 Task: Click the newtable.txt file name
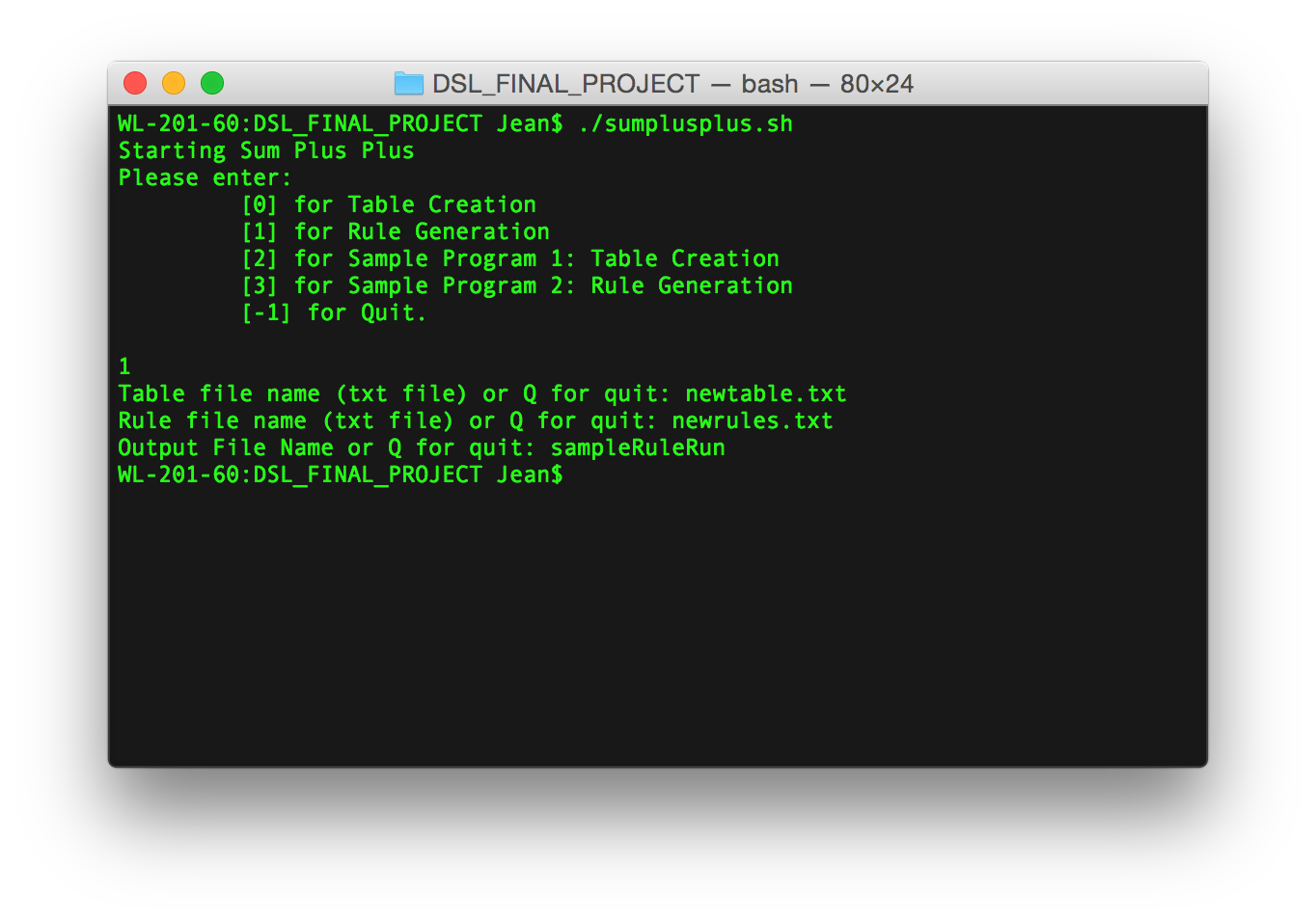pos(766,393)
